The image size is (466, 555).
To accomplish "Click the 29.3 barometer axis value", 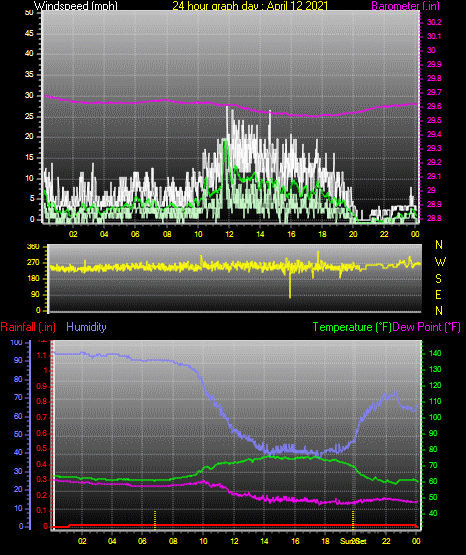I will 434,148.
